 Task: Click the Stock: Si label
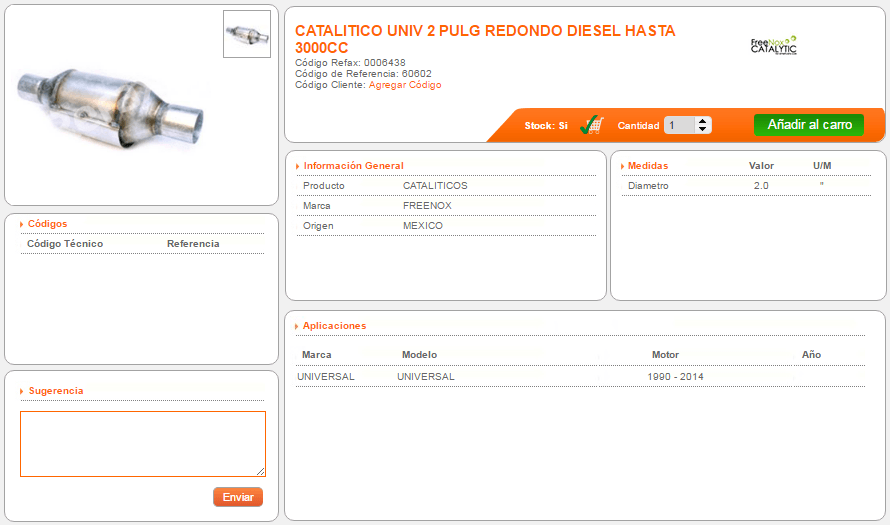[x=546, y=125]
